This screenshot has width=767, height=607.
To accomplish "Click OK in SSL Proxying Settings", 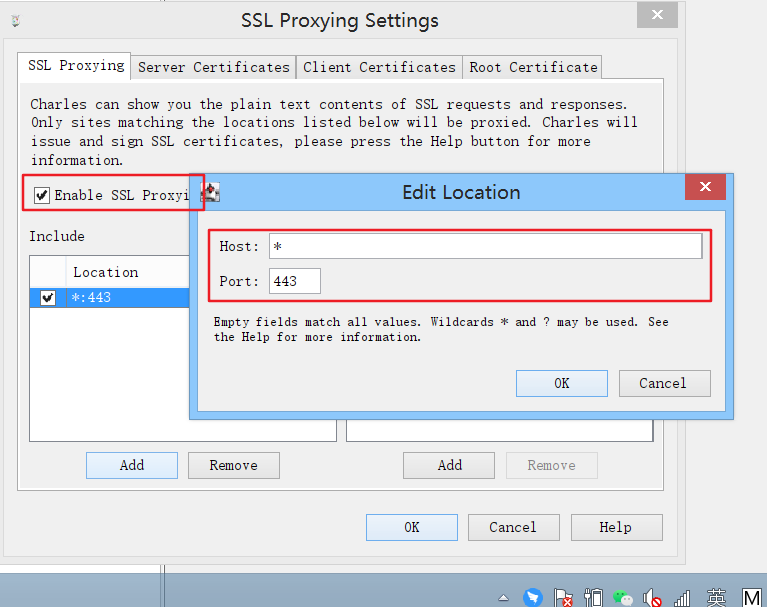I will pyautogui.click(x=411, y=527).
